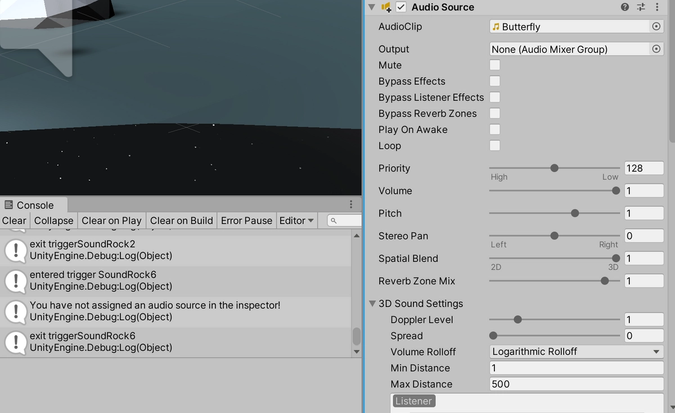Click the Stereo Pan slider handle

tap(554, 236)
